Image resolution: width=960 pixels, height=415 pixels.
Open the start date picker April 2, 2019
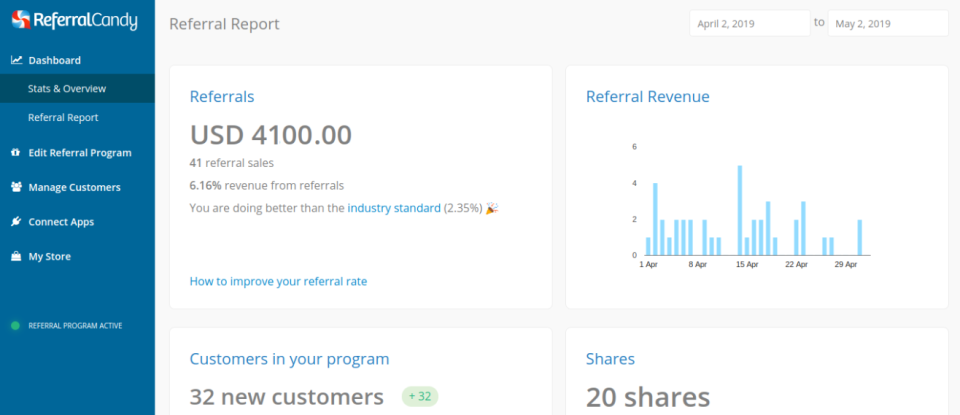pos(749,23)
